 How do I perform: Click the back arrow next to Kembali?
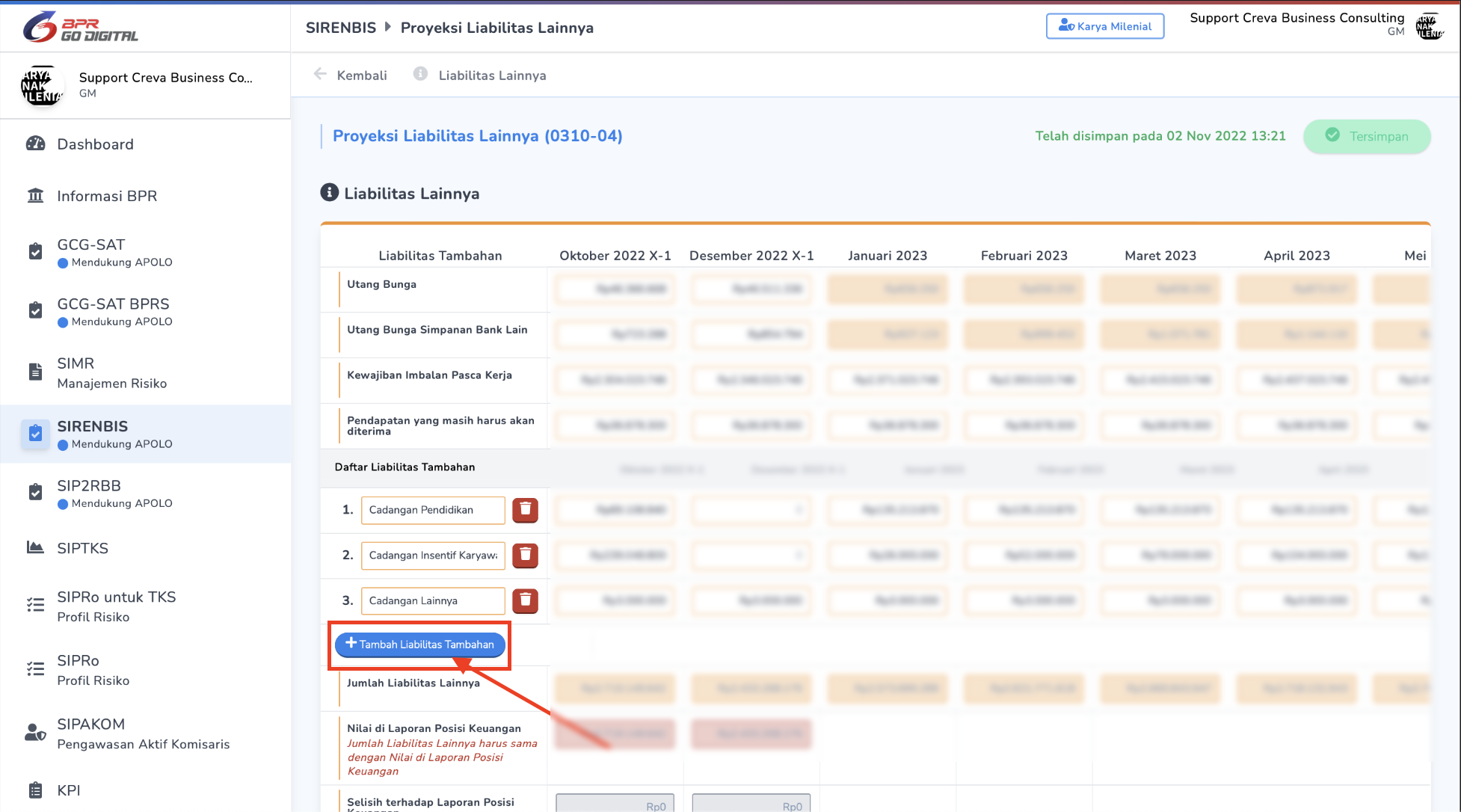point(320,74)
